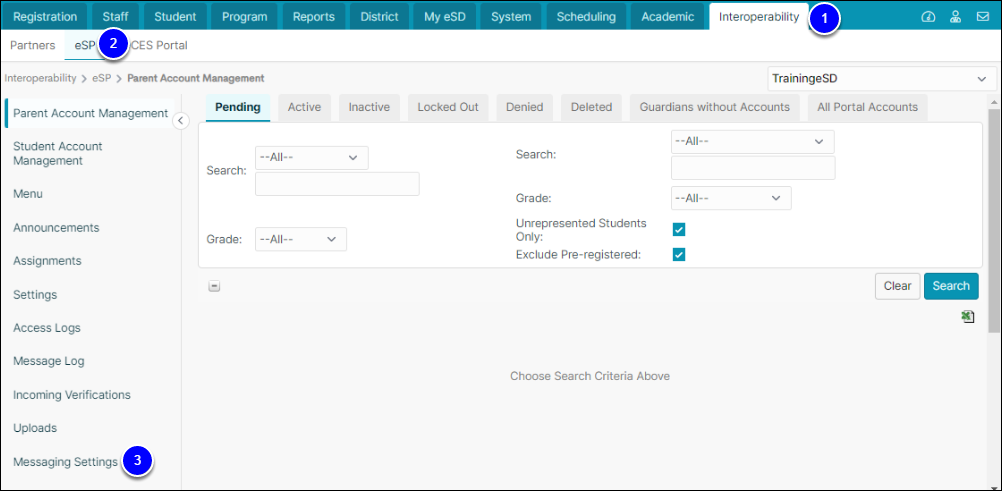Switch to the Registration tab

[x=45, y=17]
